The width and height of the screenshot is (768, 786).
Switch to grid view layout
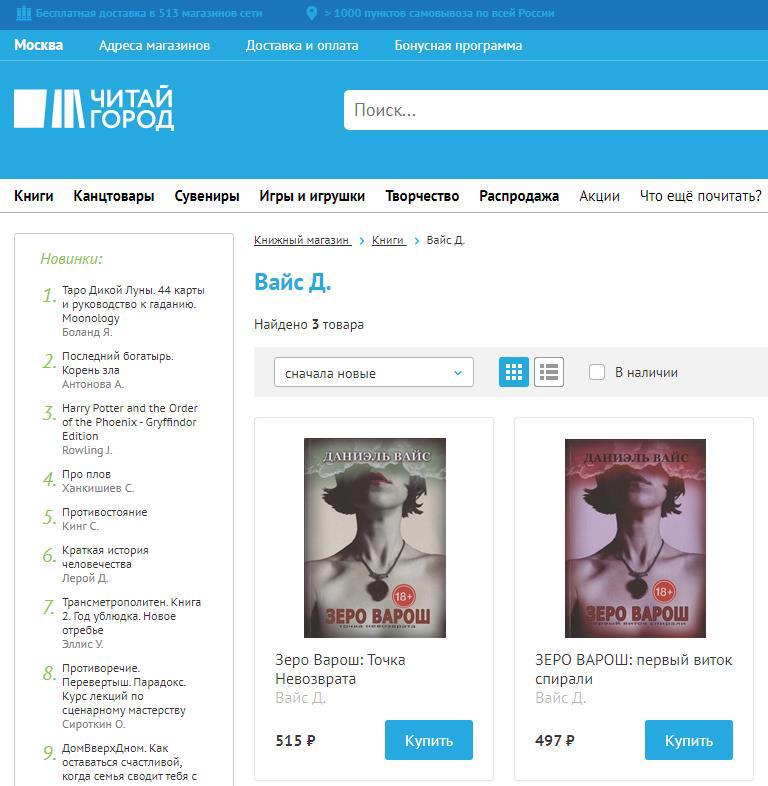pyautogui.click(x=514, y=372)
